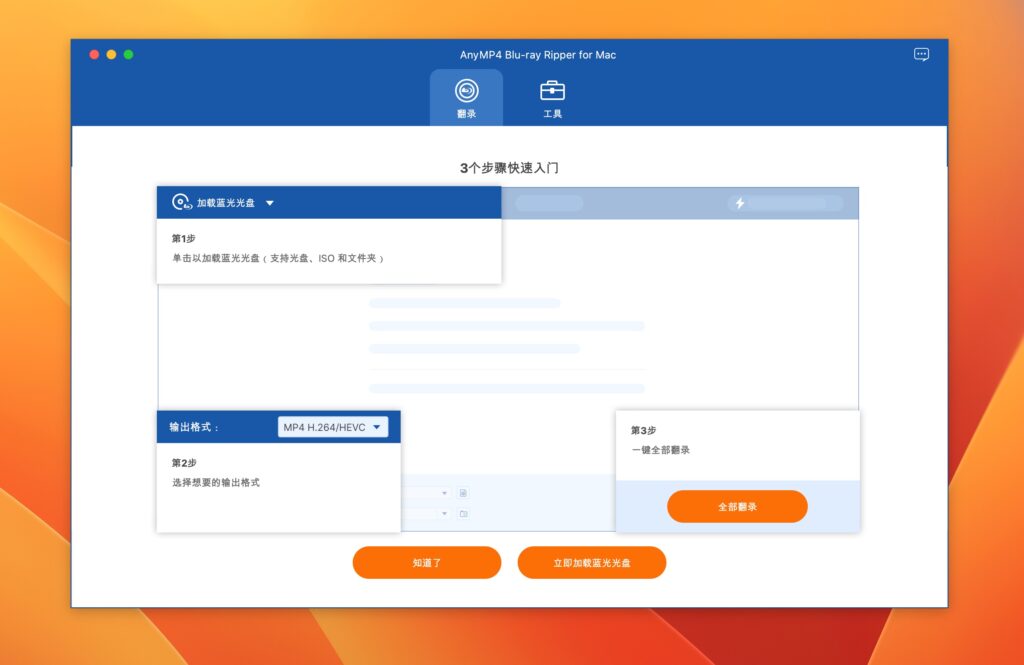
Task: Click the 第3步 tutorial tooltip panel
Action: [x=738, y=443]
